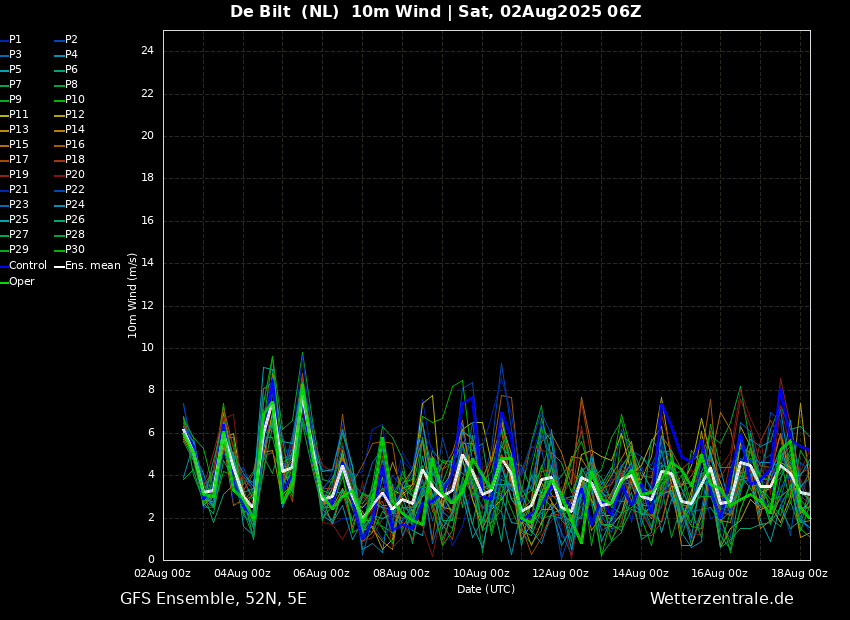The width and height of the screenshot is (850, 620).
Task: Click the De Bilt 10m Wind chart title
Action: [x=435, y=12]
